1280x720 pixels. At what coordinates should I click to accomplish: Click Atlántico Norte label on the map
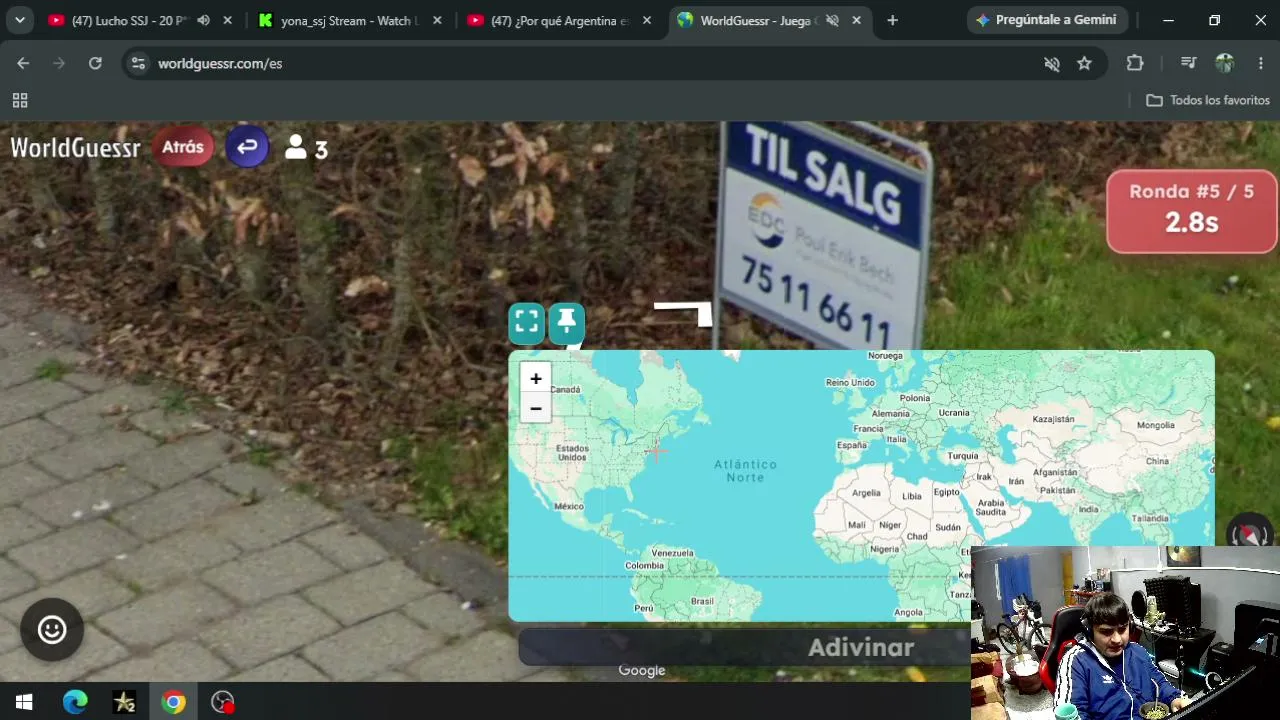point(745,470)
